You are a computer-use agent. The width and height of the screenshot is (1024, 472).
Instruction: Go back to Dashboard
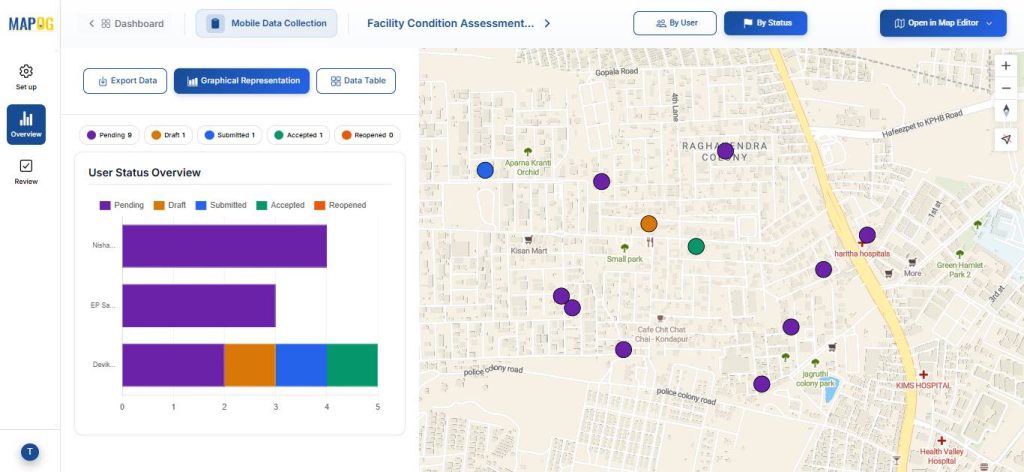pyautogui.click(x=124, y=23)
